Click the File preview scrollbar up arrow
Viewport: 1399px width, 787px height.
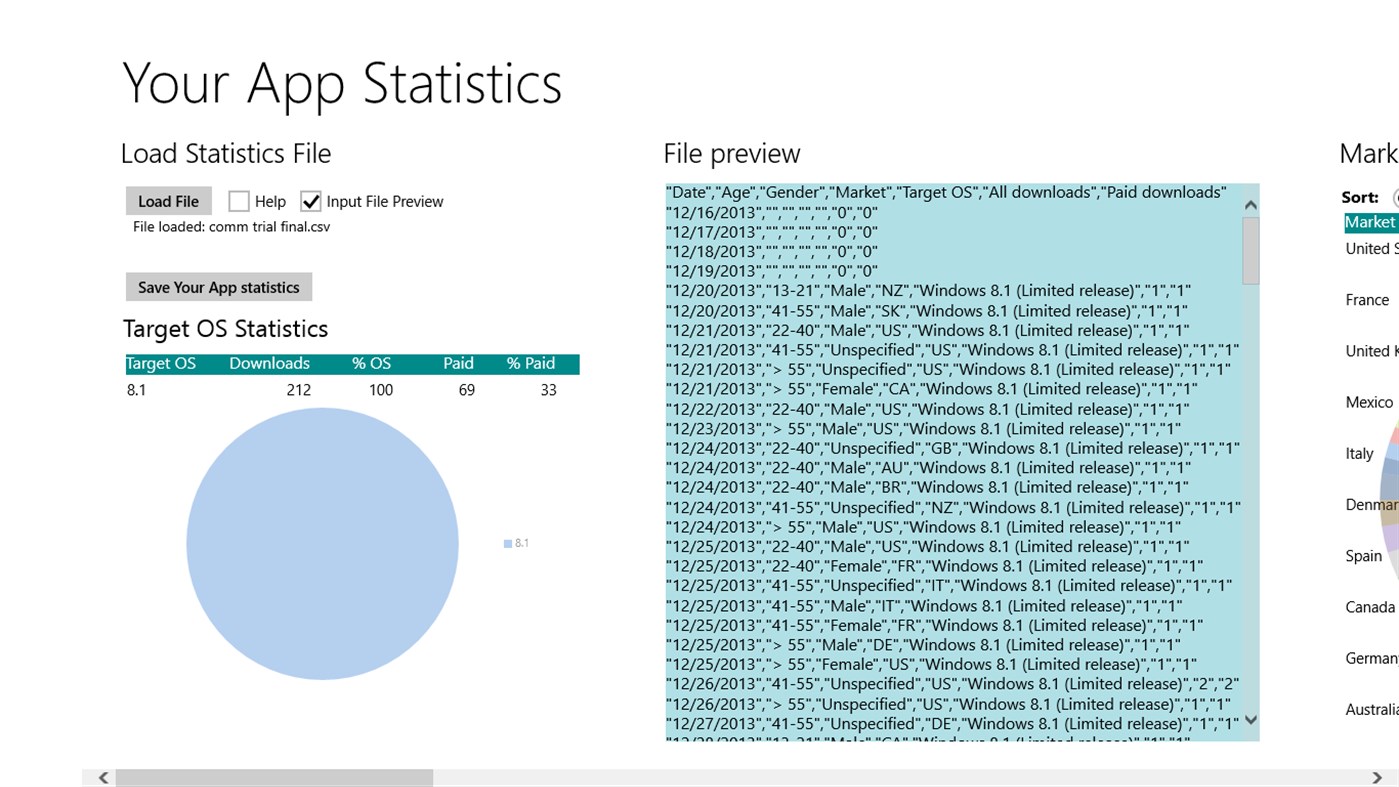(x=1249, y=205)
